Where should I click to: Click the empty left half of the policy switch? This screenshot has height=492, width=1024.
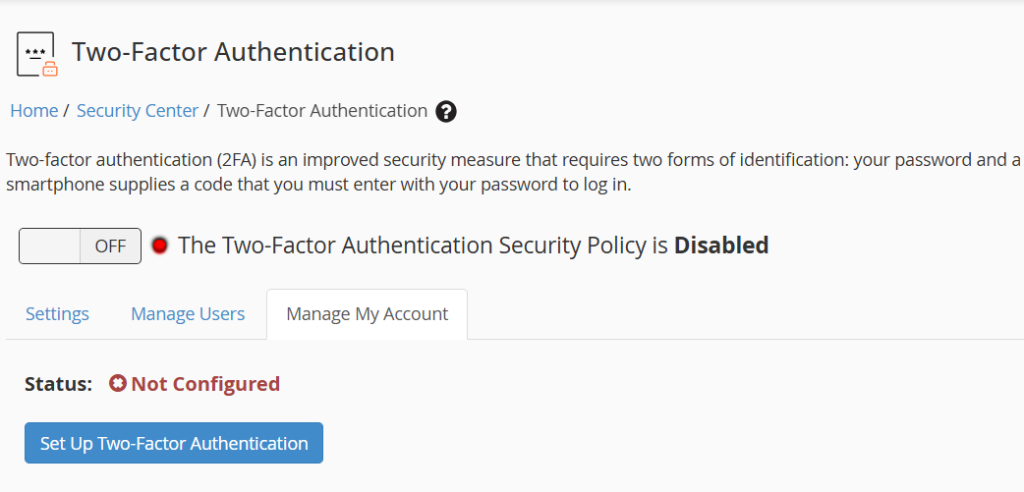coord(50,246)
